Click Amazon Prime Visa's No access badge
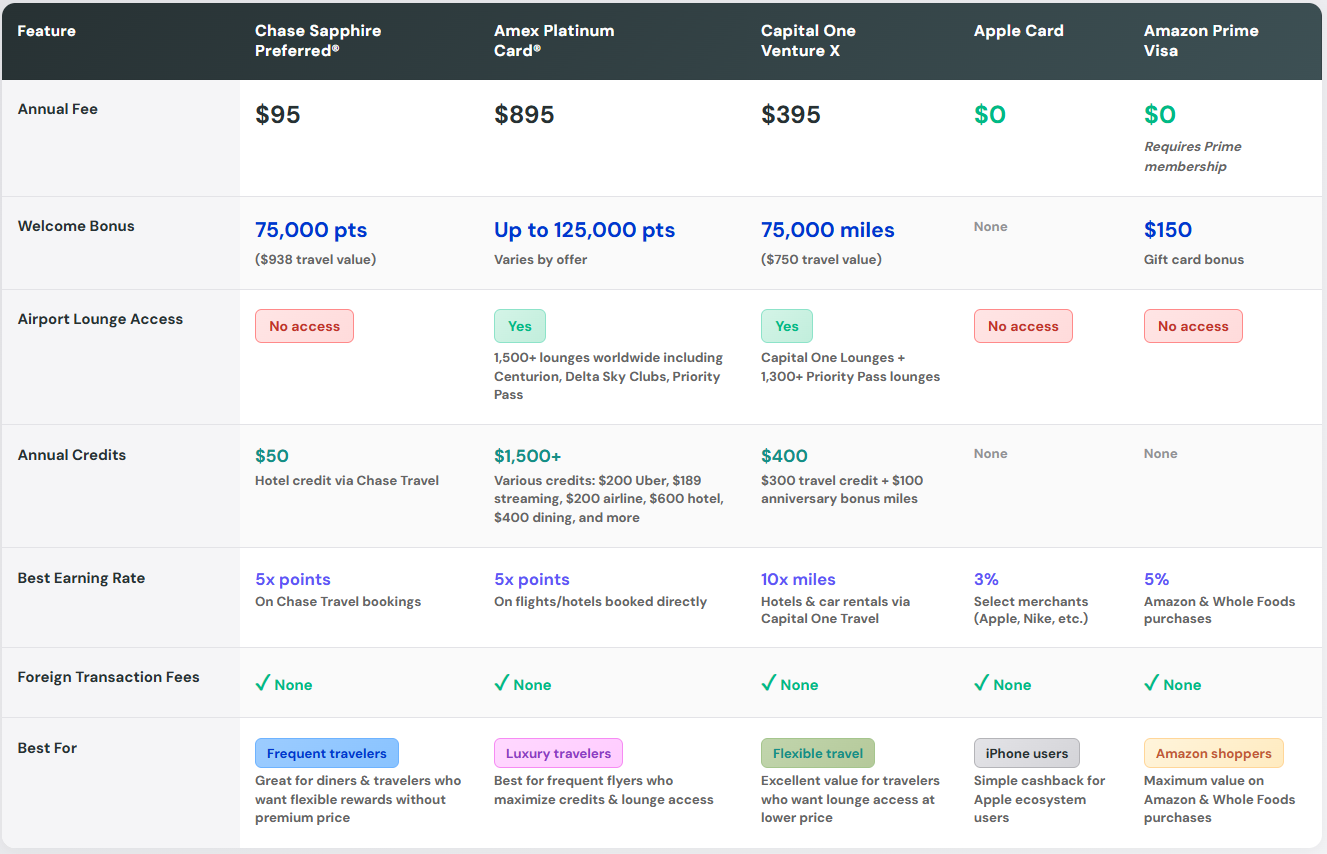1327x854 pixels. click(1193, 326)
